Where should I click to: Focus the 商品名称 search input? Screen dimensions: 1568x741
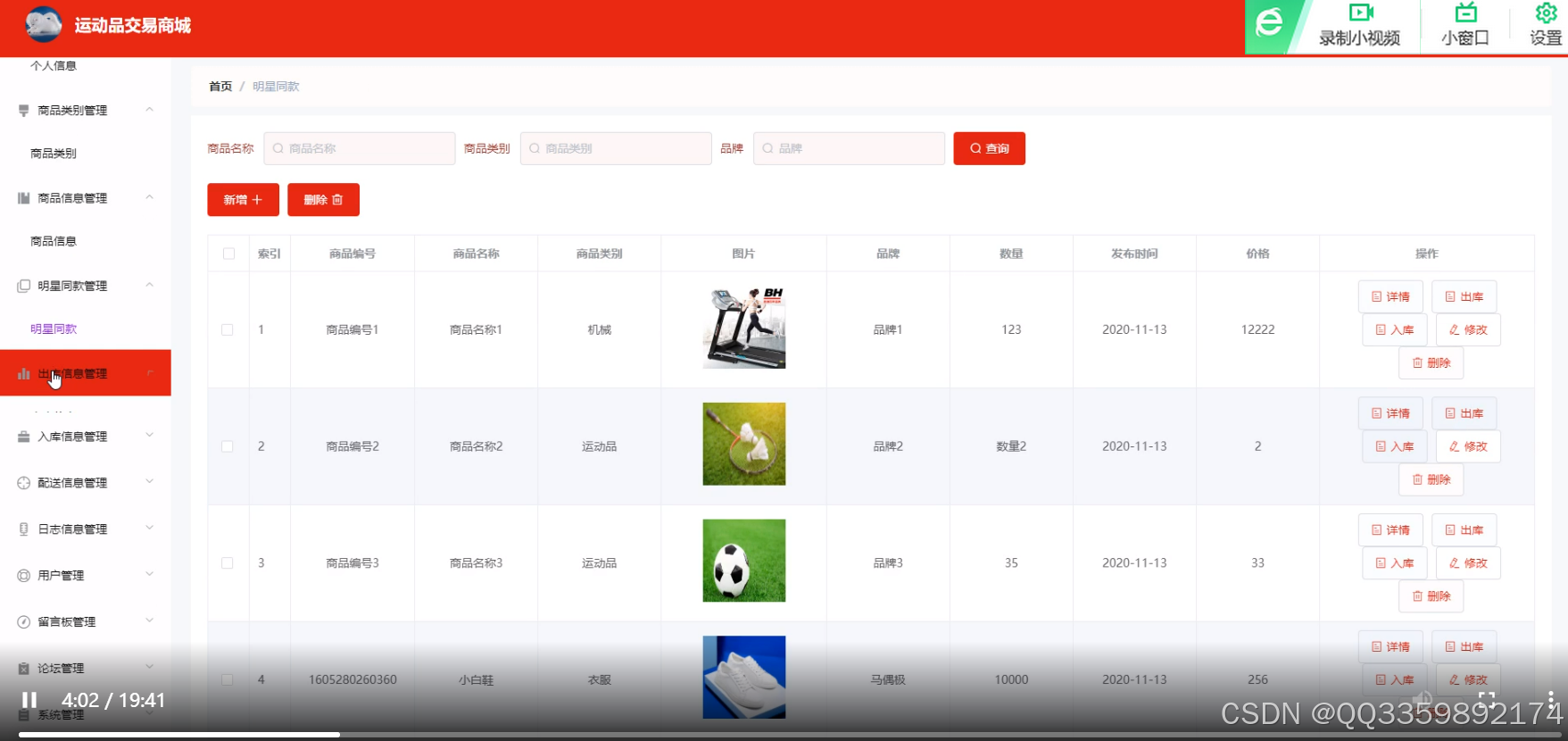pos(360,148)
